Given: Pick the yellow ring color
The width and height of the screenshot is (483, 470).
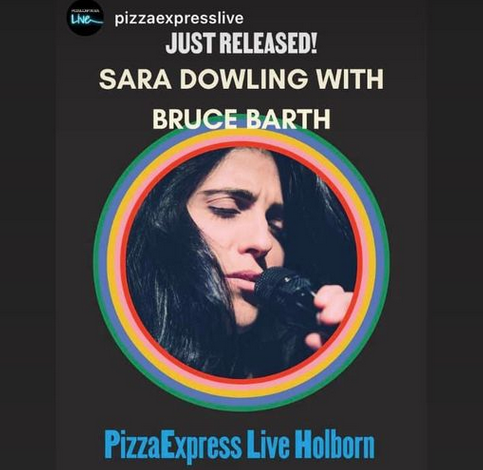Looking at the screenshot, I should coord(112,263).
